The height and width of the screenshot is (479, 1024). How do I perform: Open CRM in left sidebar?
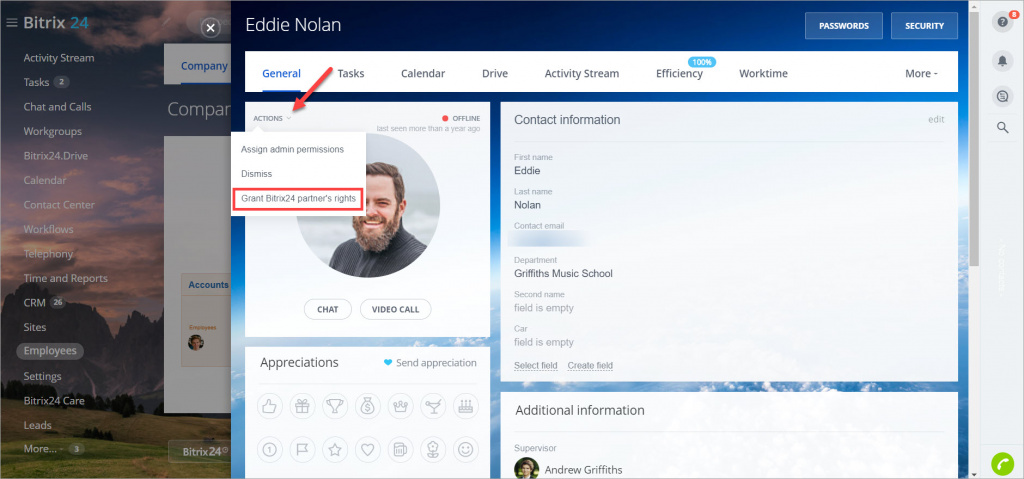35,303
